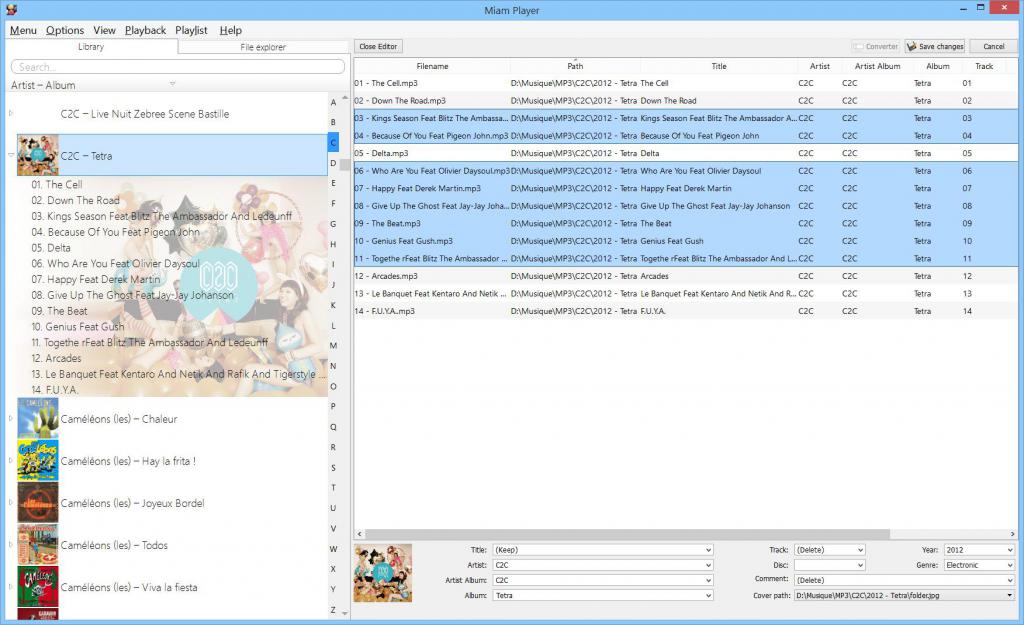Click the cover art thumbnail in tag editor
The width and height of the screenshot is (1024, 625).
click(x=383, y=573)
